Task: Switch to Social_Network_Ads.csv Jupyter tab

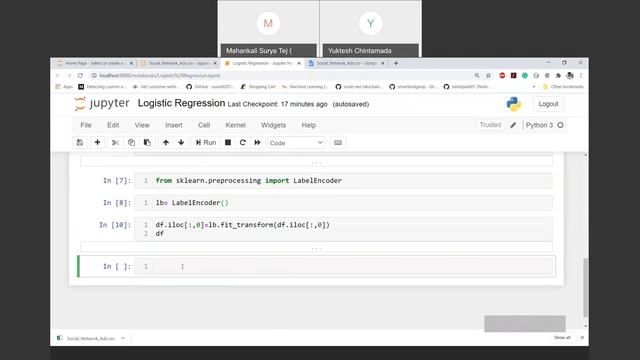Action: click(178, 63)
